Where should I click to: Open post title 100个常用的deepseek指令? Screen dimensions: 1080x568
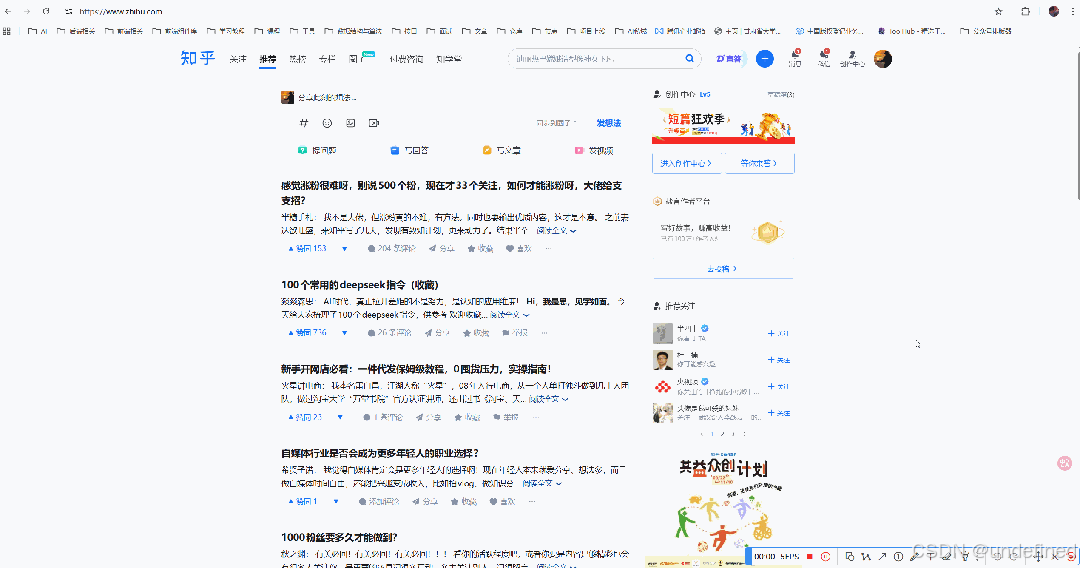click(x=360, y=284)
